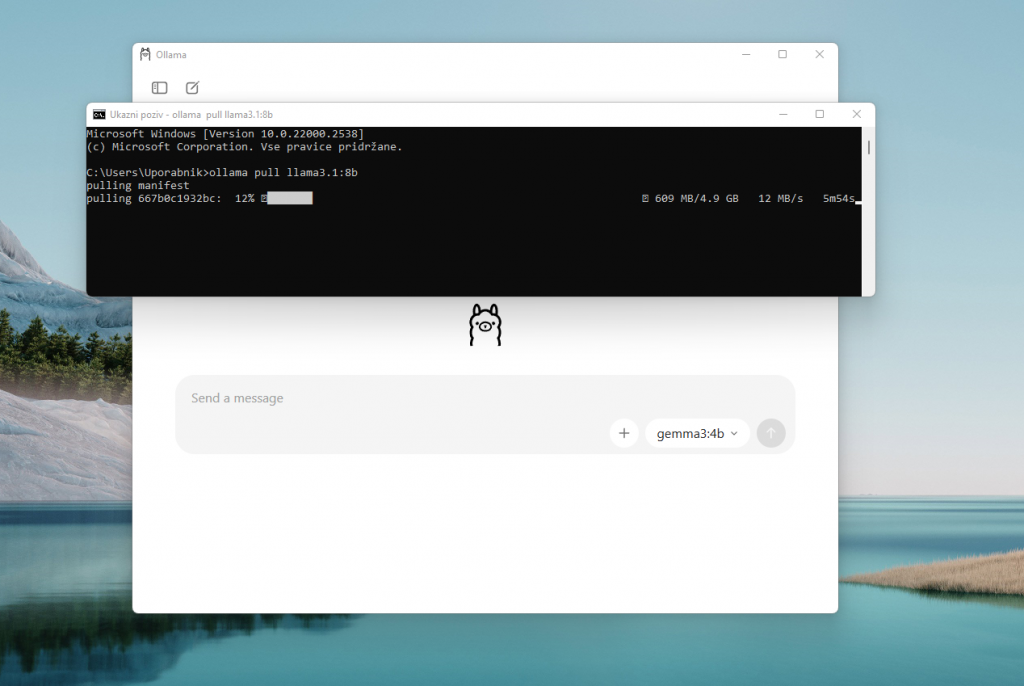Minimize the Command Prompt window
The width and height of the screenshot is (1024, 686).
pyautogui.click(x=782, y=114)
